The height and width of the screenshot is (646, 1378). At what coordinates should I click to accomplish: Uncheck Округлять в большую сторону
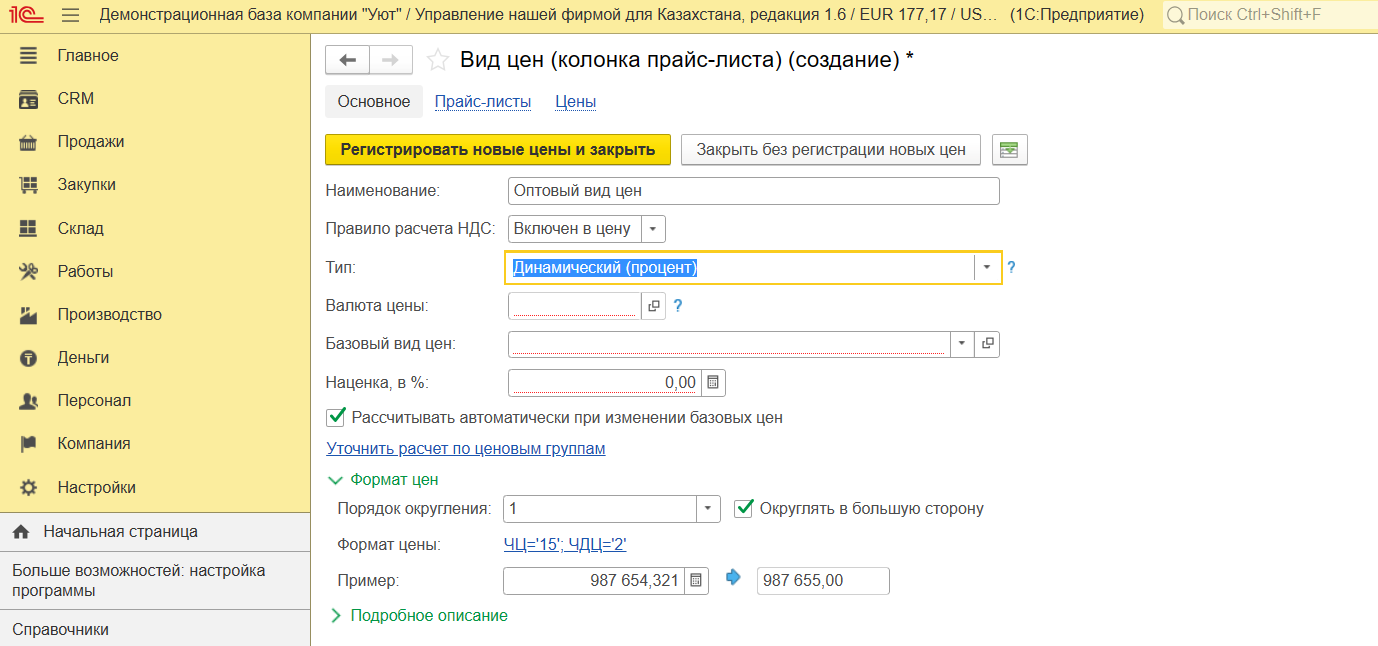(743, 508)
